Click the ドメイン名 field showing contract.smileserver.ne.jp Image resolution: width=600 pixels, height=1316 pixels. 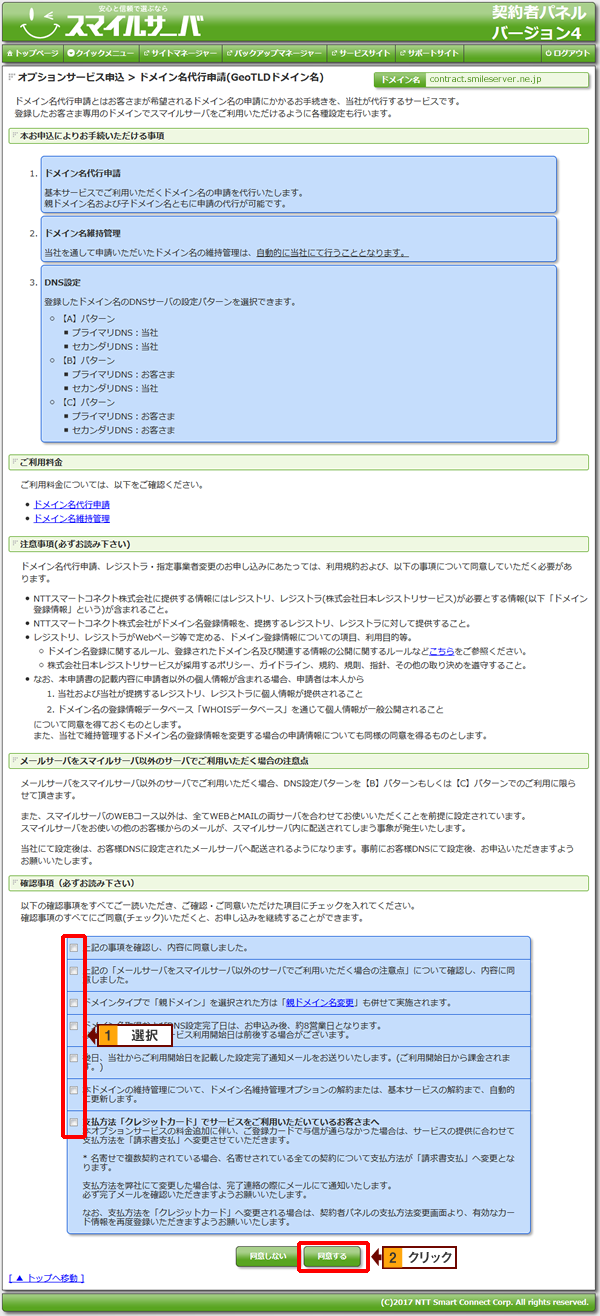click(506, 79)
